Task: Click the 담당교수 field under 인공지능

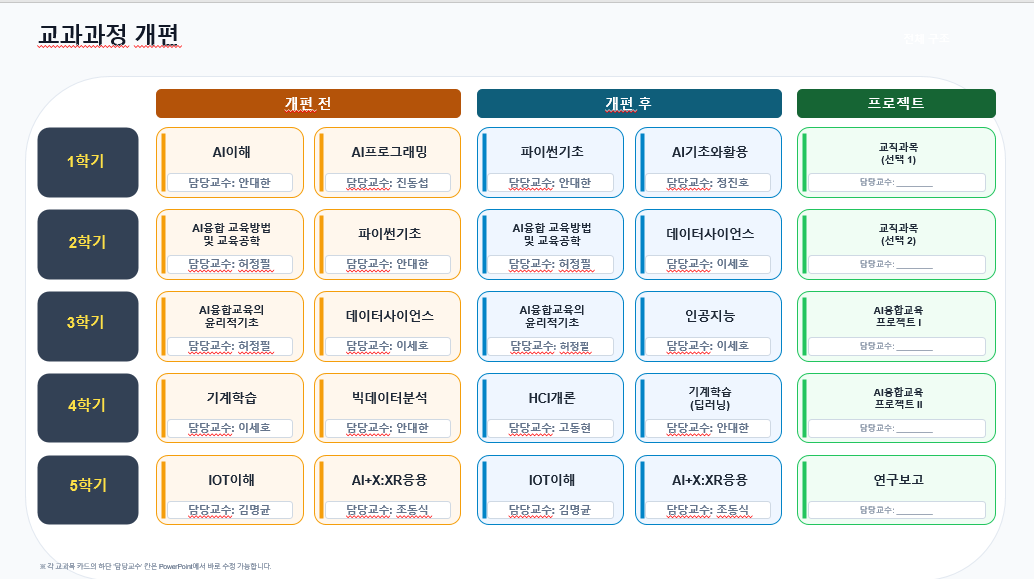Action: 708,346
